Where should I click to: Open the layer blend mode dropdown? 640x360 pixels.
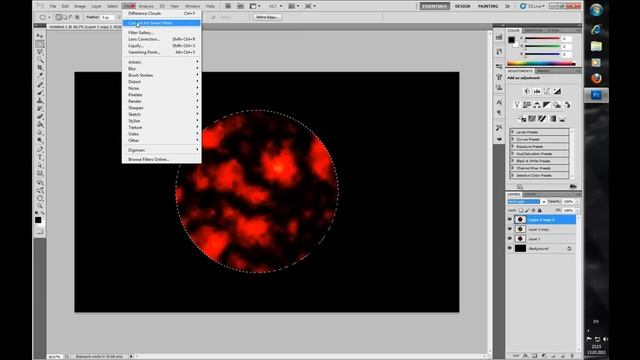[527, 202]
